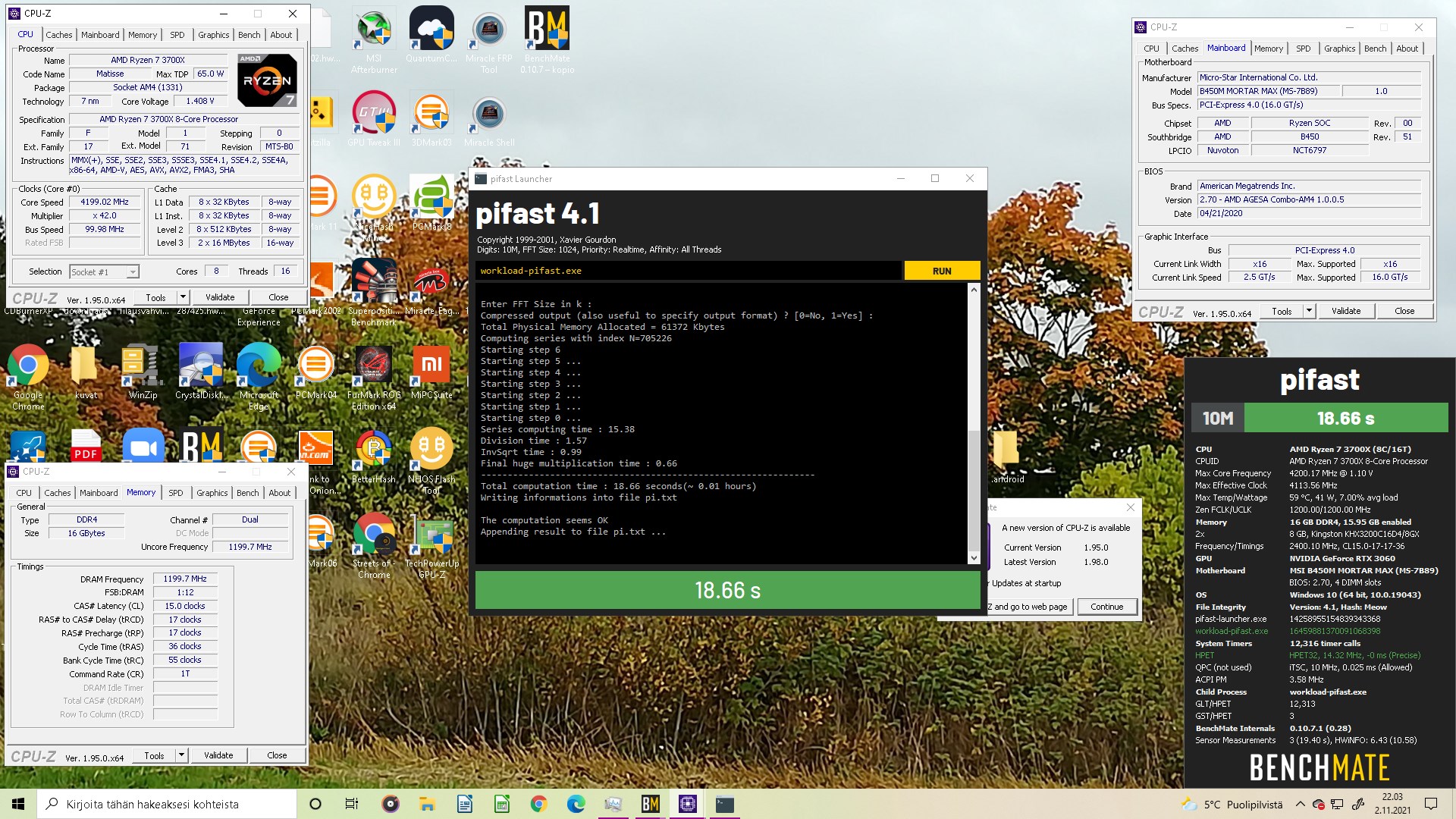The width and height of the screenshot is (1456, 819).
Task: Click pifast console scroll up arrow
Action: click(x=974, y=289)
